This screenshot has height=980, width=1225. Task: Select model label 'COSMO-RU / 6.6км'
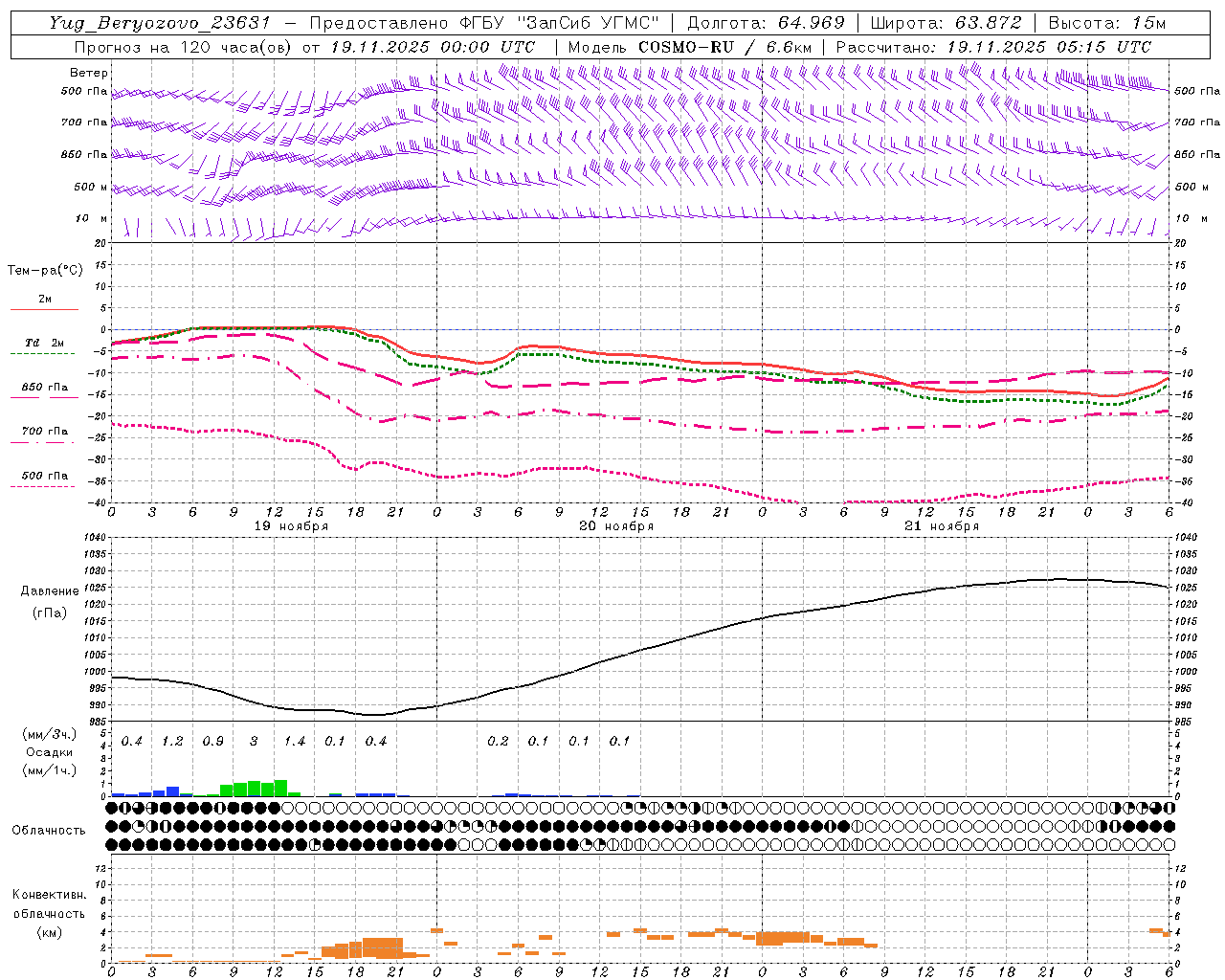(724, 47)
